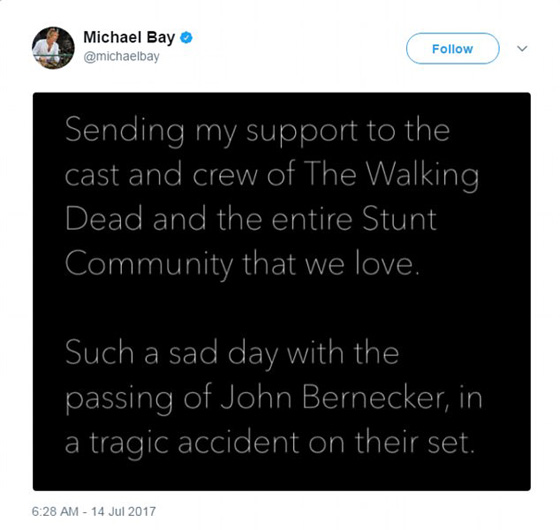The width and height of the screenshot is (560, 530).
Task: Open the Michael Bay display name link
Action: point(129,37)
